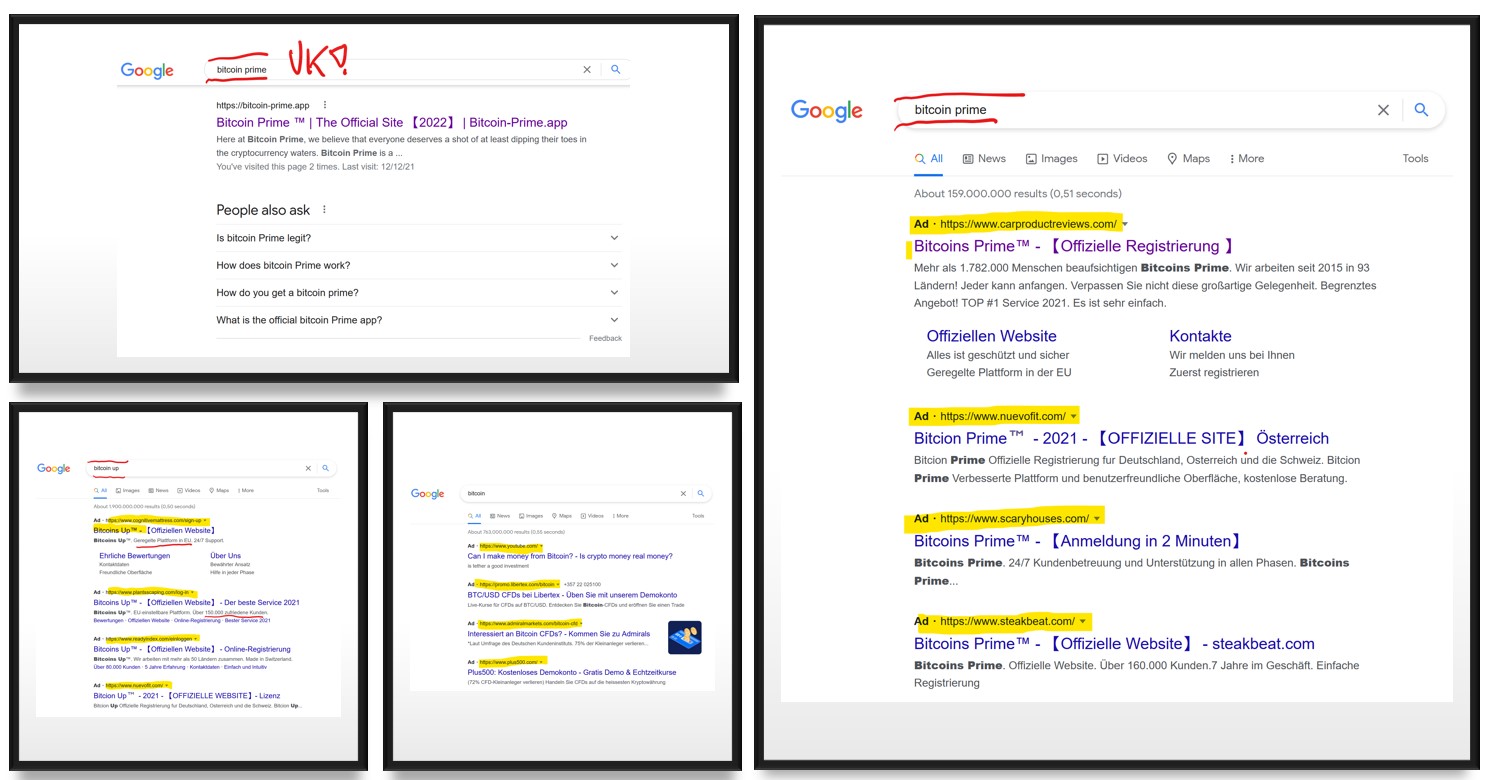Open the dropdown arrow beside nuevofit.com above Bitcion Prime

coord(1073,416)
